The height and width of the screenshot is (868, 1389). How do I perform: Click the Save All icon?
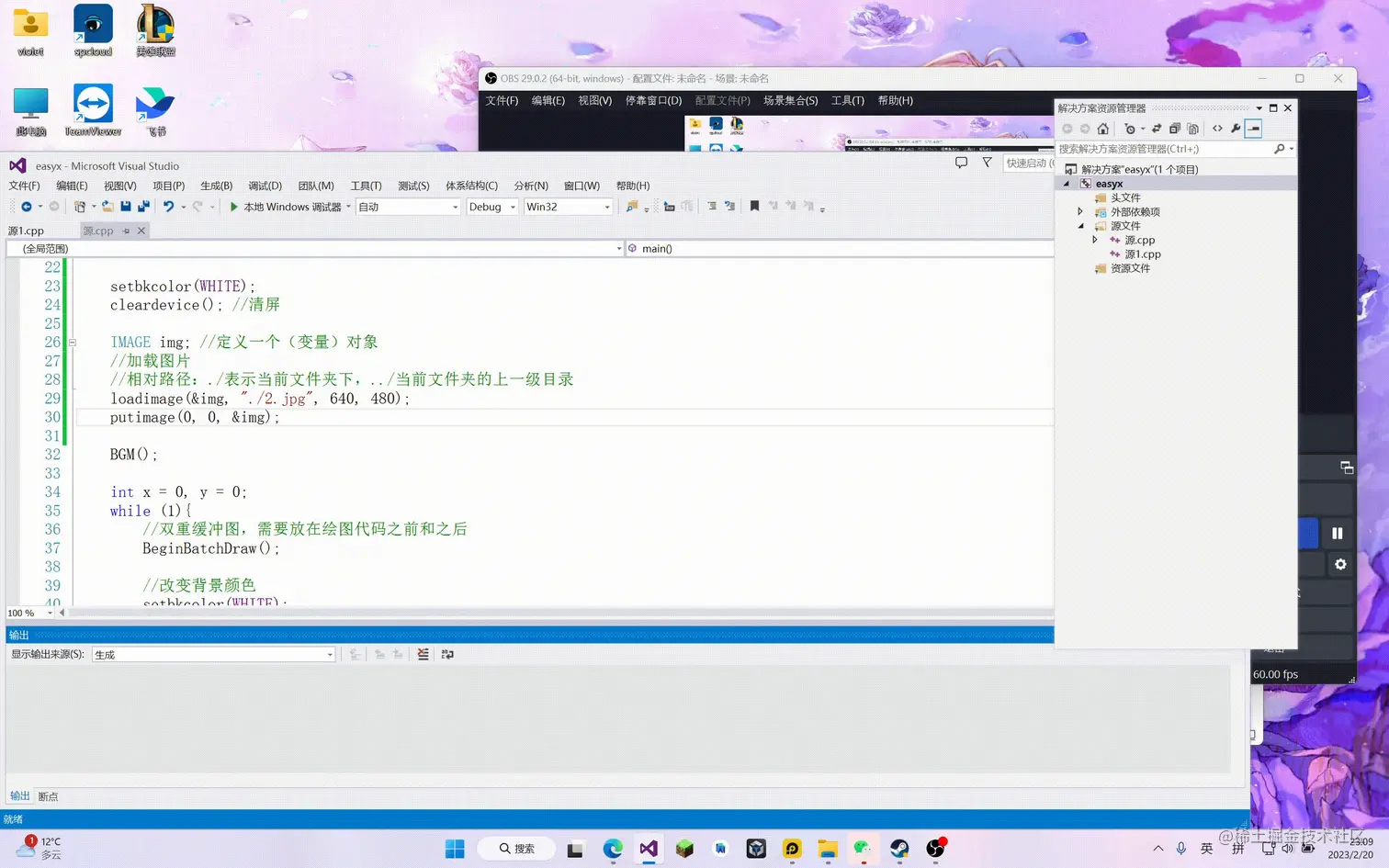click(x=142, y=206)
